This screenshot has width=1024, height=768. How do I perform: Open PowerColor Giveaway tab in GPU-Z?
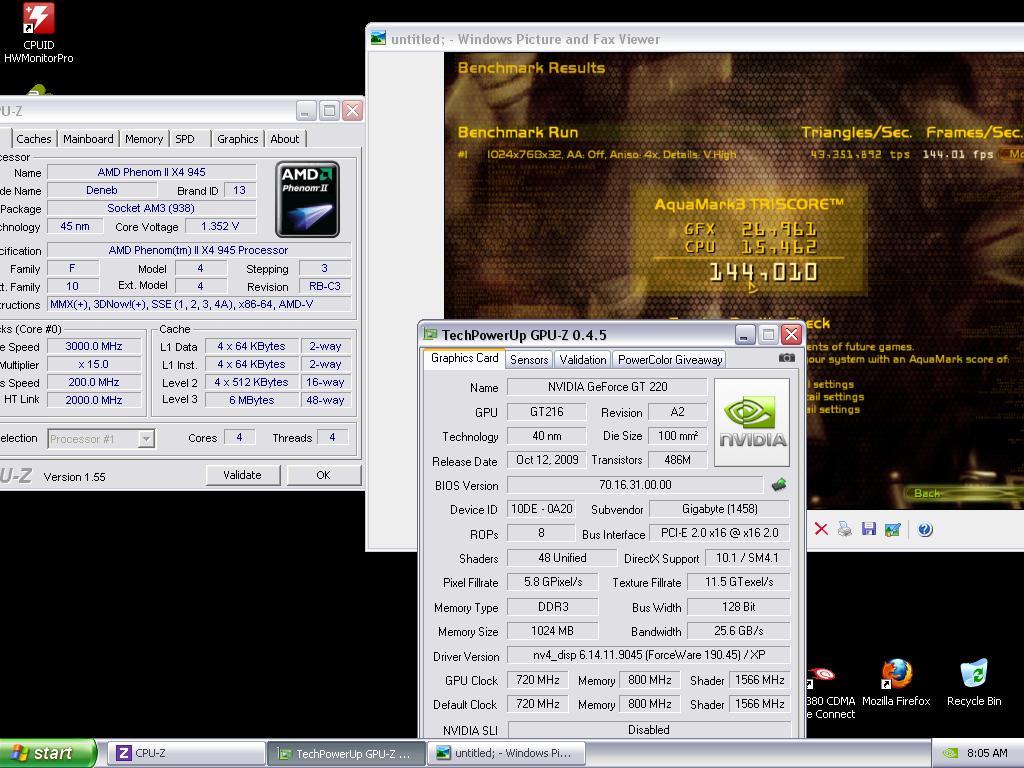(x=670, y=359)
